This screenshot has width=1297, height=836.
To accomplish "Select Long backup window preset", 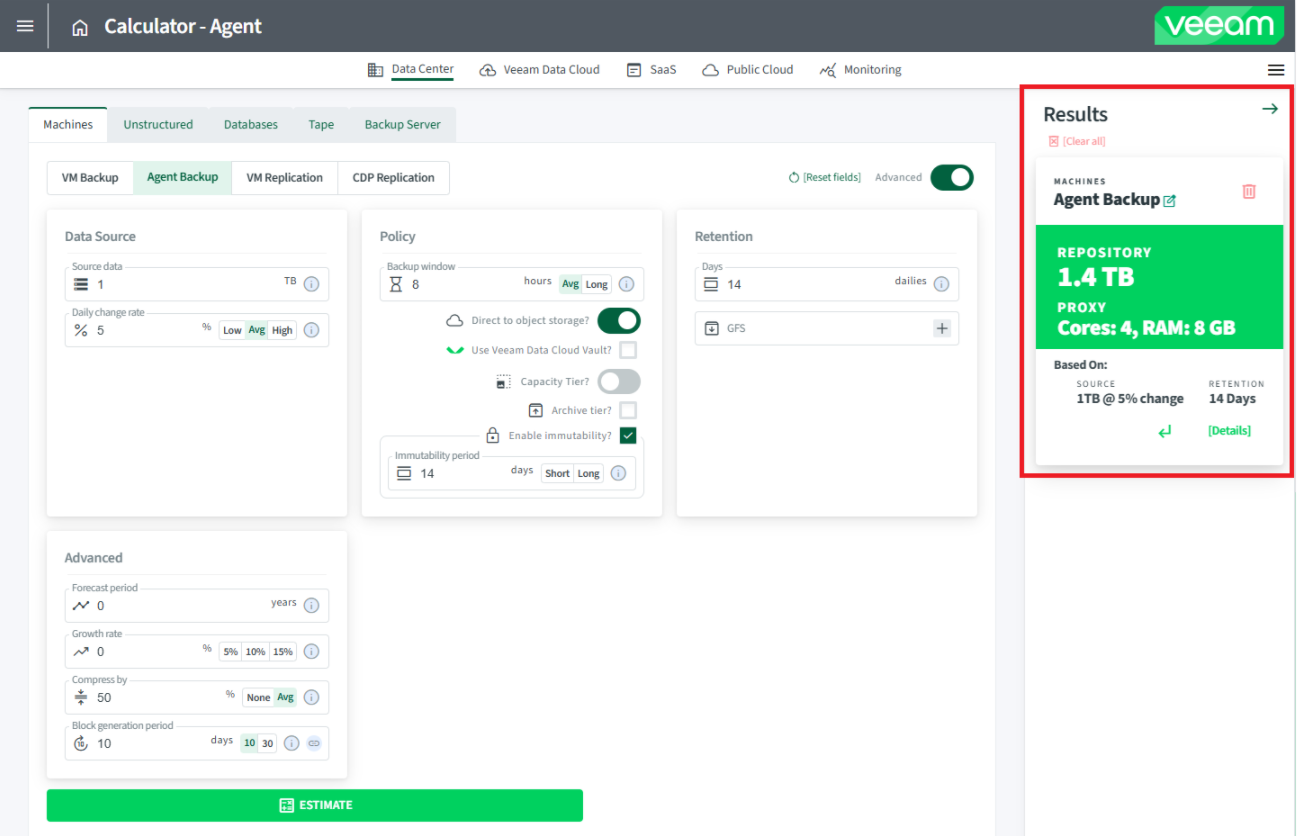I will pos(597,284).
